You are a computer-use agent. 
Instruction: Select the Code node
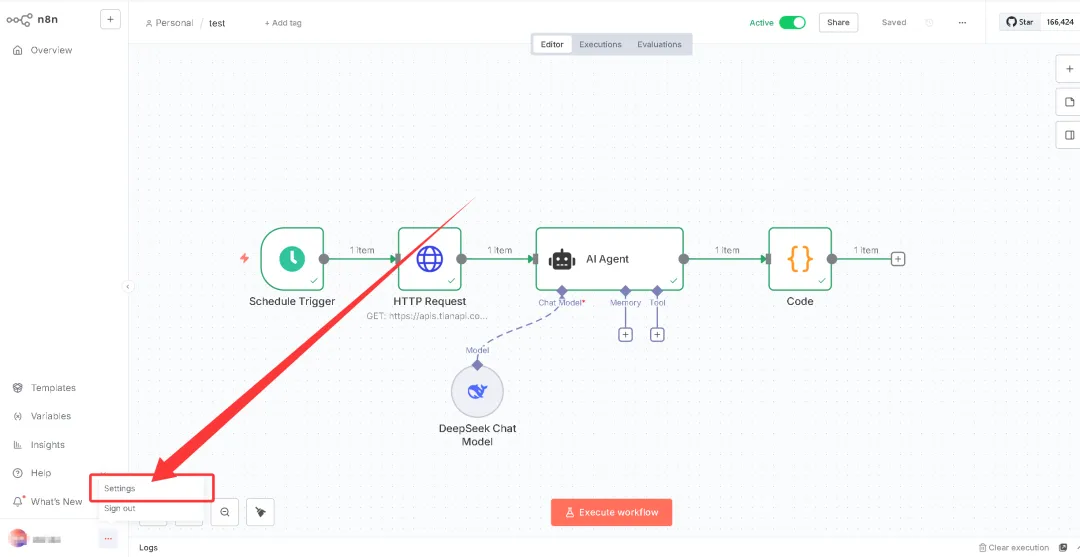click(800, 259)
